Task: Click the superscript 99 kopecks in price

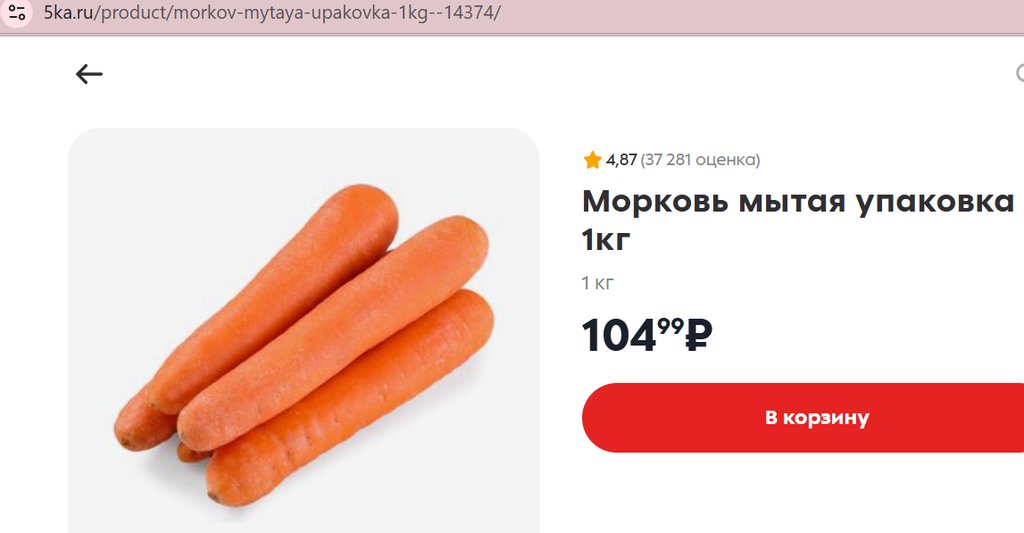Action: 670,324
